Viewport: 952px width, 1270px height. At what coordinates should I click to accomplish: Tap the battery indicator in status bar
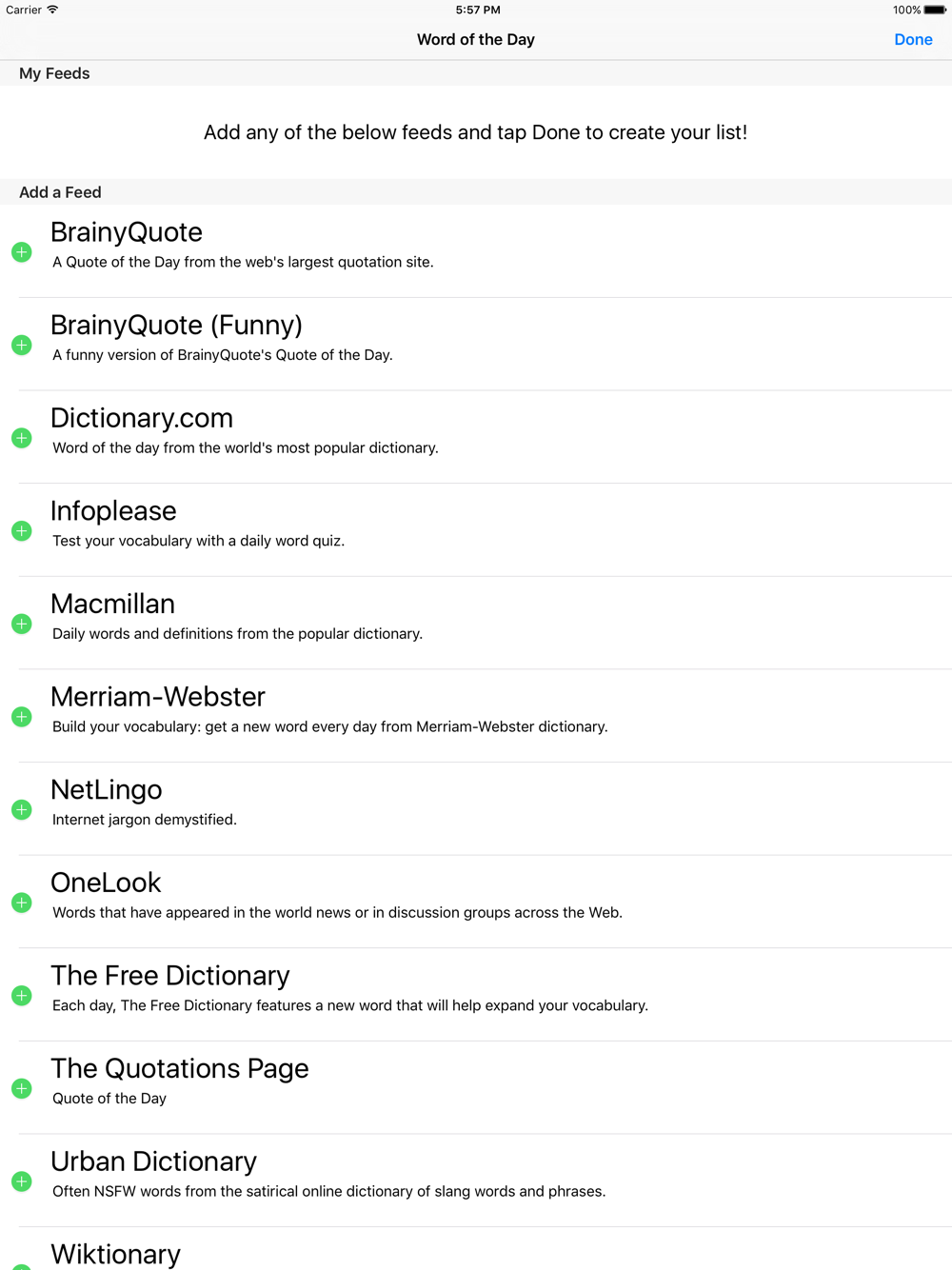tap(935, 10)
